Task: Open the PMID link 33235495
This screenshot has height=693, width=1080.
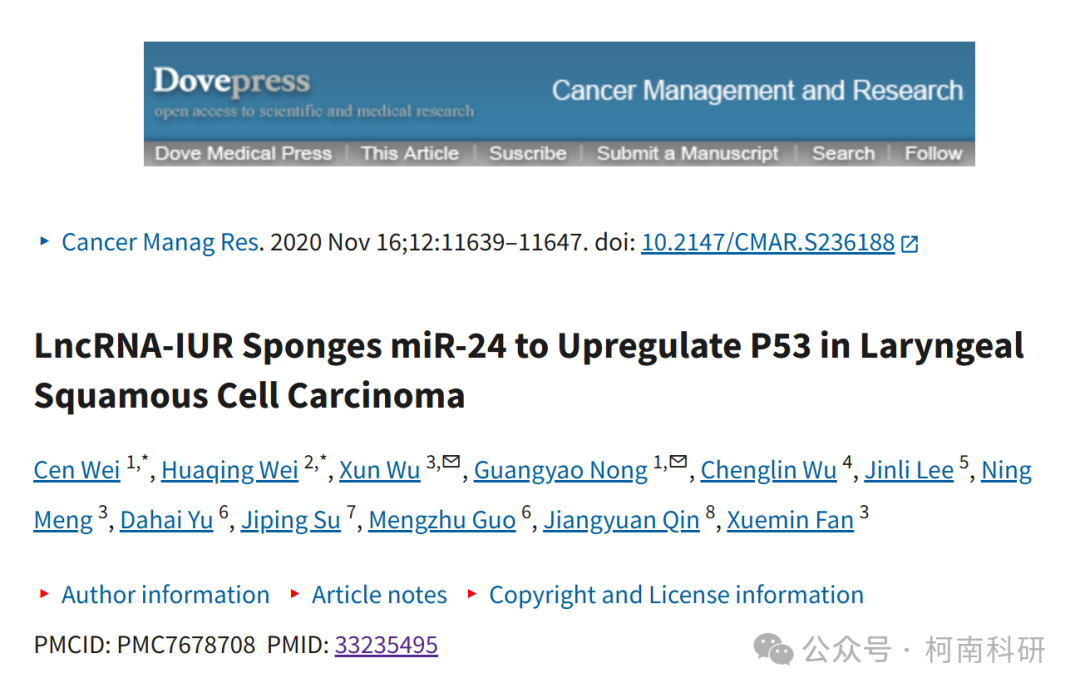Action: click(x=386, y=645)
